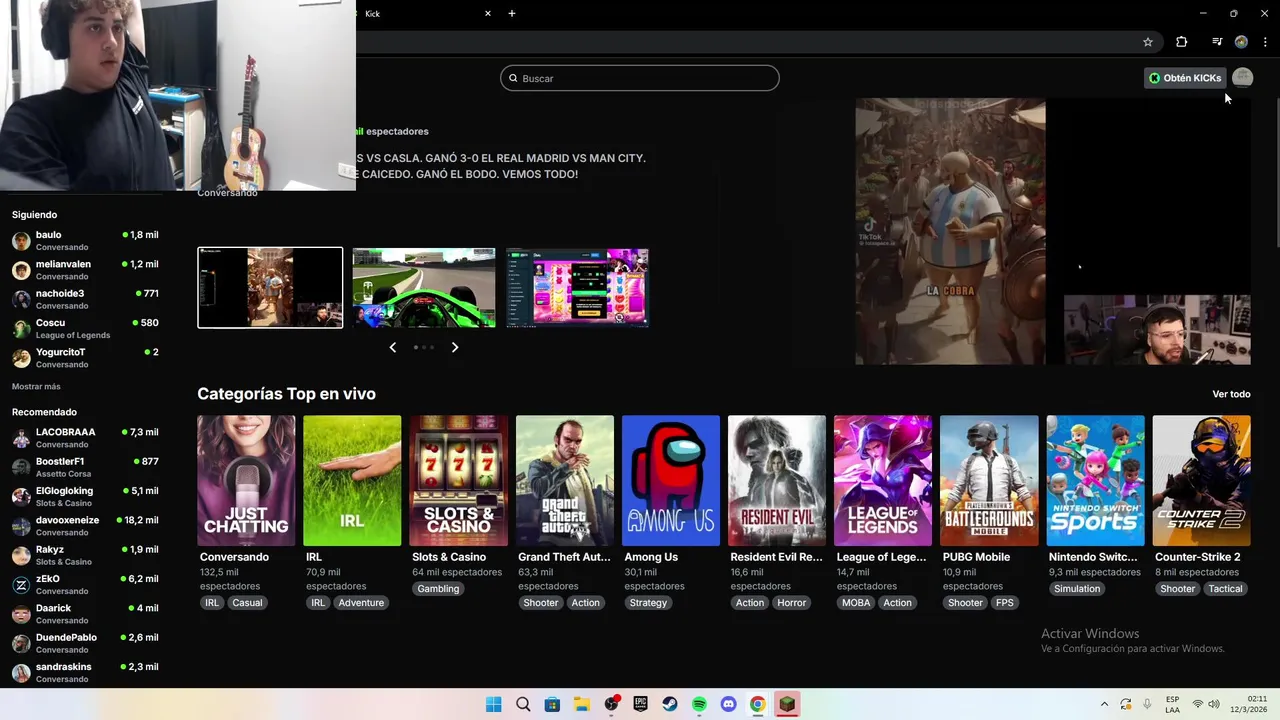Click the Buscar search field
Screen dimensions: 1280x720
[x=640, y=78]
